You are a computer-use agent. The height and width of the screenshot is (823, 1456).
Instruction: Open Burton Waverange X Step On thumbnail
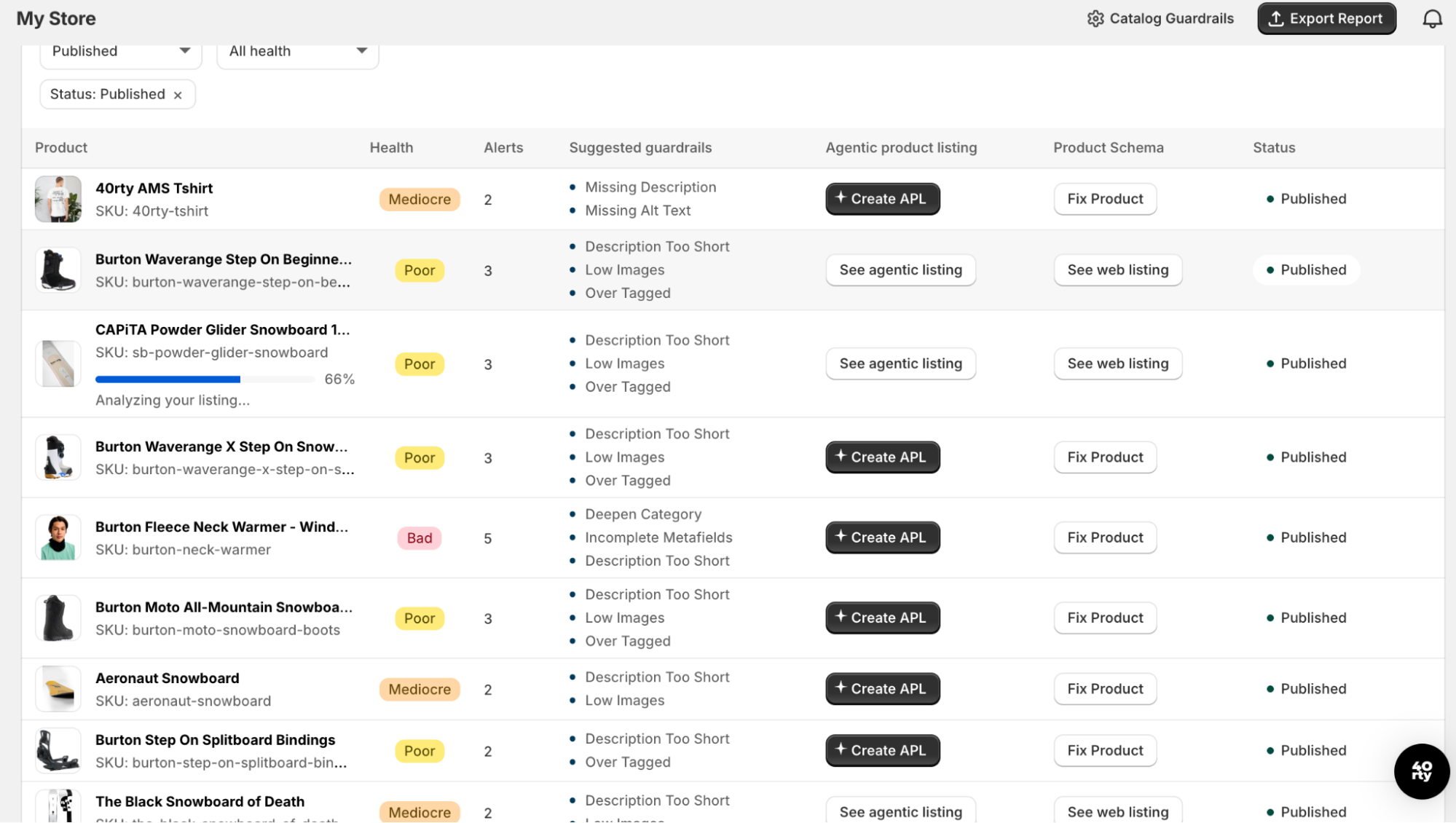click(x=58, y=457)
